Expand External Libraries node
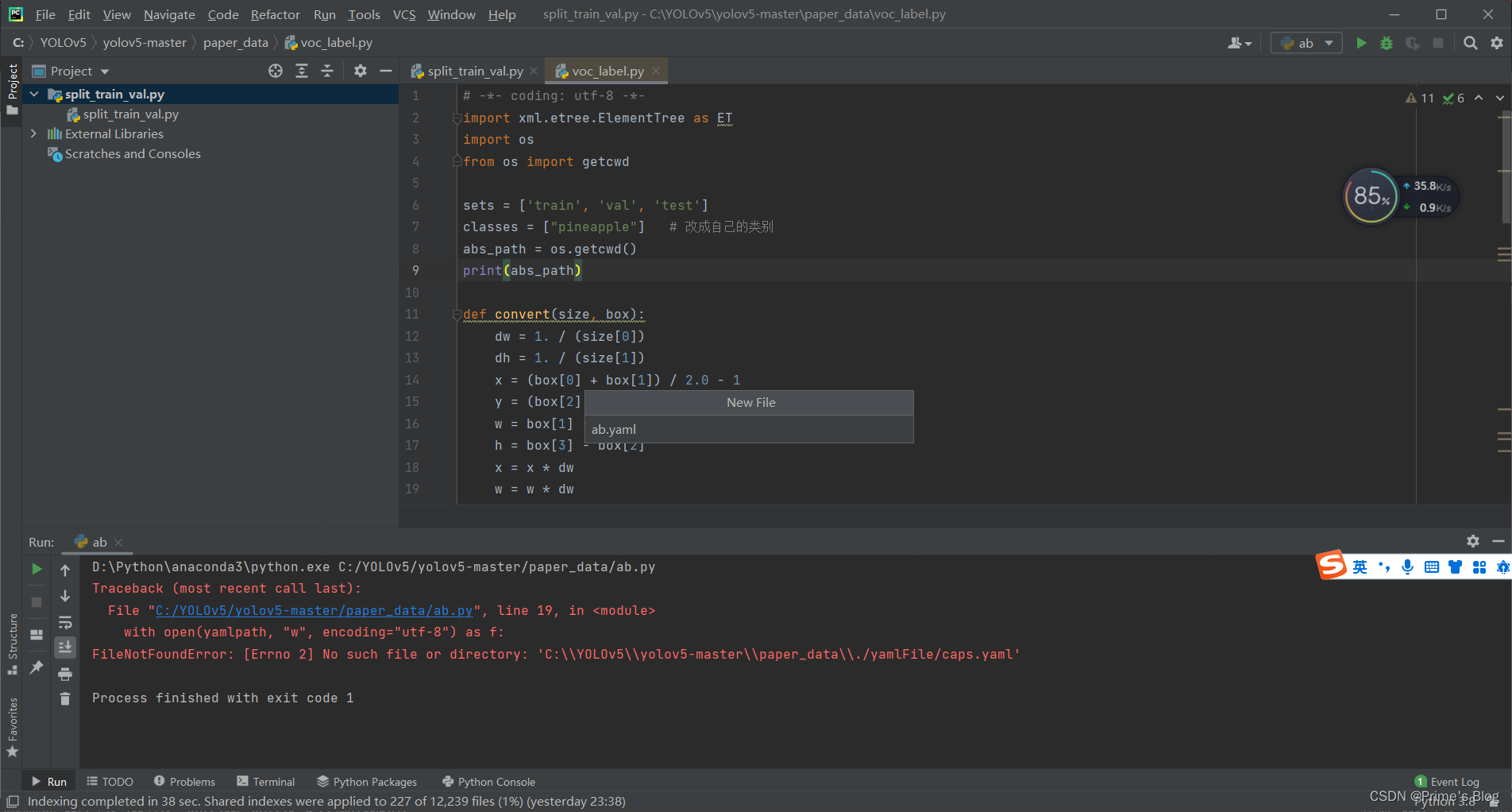This screenshot has width=1512, height=812. (33, 133)
